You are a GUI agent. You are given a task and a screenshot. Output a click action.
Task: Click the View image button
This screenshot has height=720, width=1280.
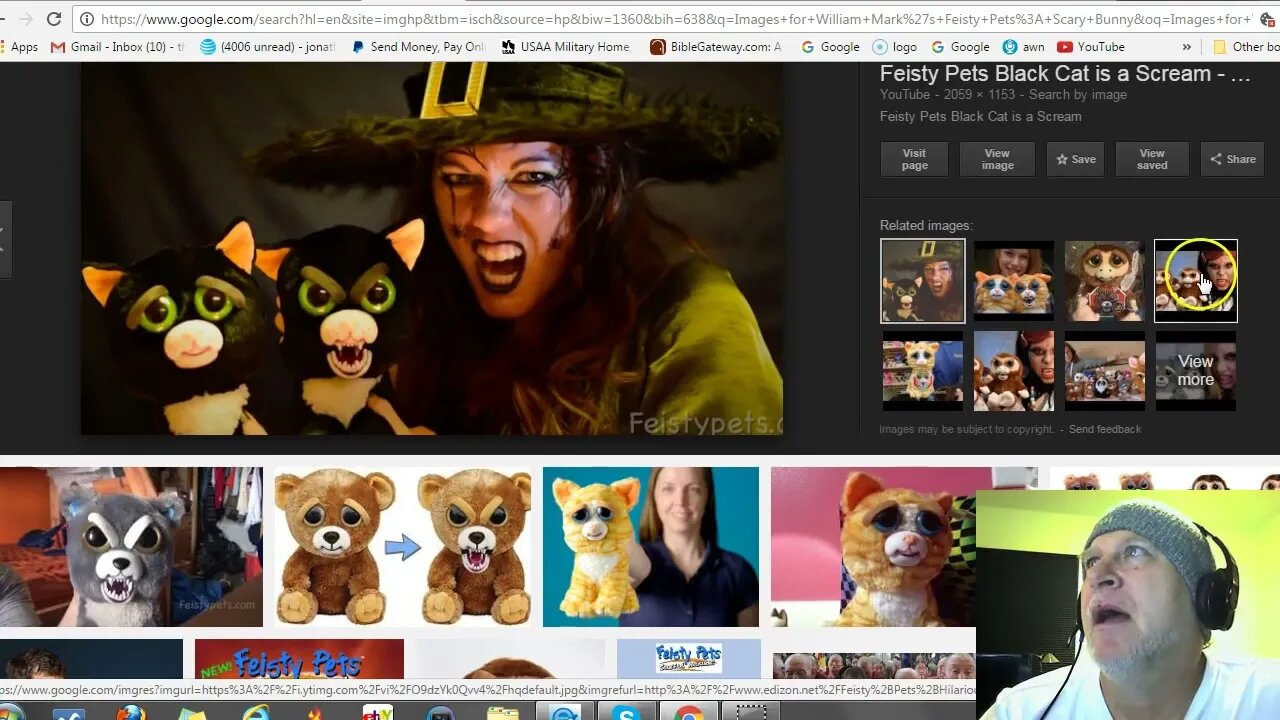pos(997,159)
